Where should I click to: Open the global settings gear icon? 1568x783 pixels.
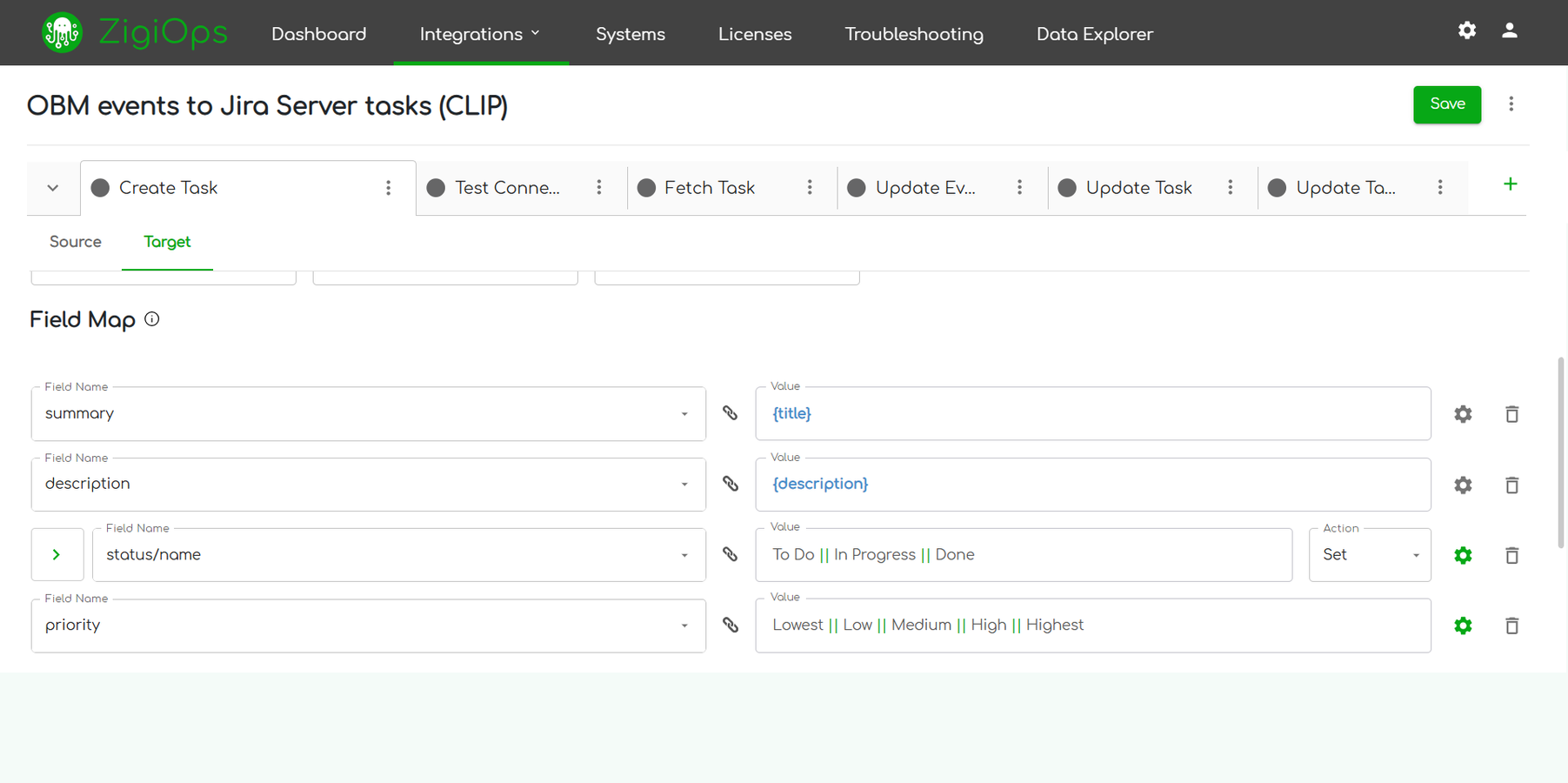coord(1467,30)
